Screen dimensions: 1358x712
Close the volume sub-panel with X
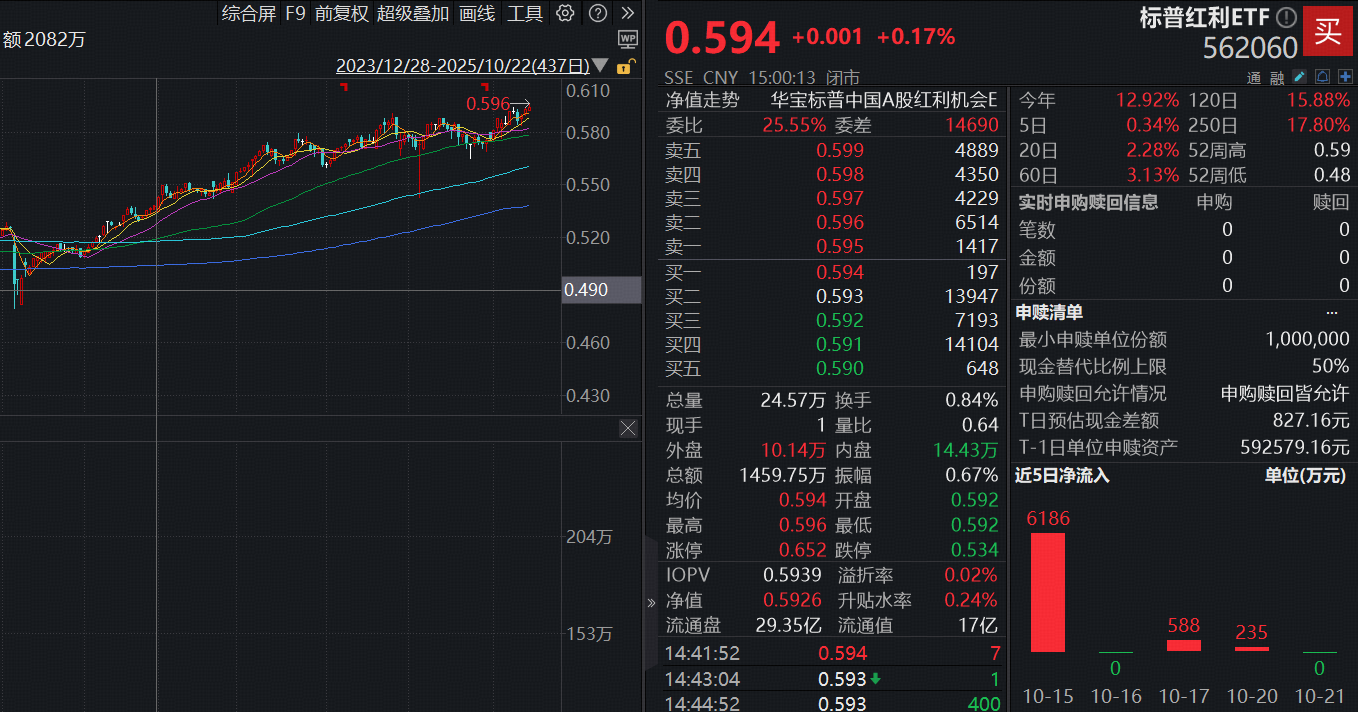pyautogui.click(x=628, y=428)
